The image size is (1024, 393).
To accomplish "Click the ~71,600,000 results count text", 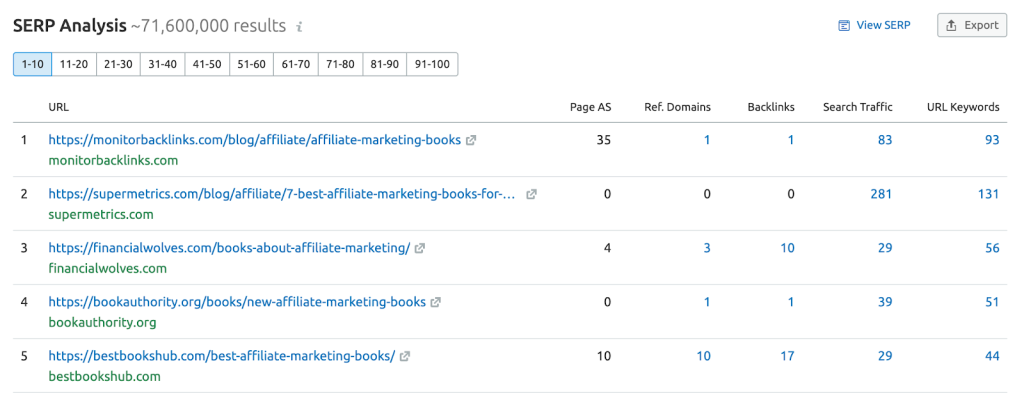I will [x=208, y=26].
